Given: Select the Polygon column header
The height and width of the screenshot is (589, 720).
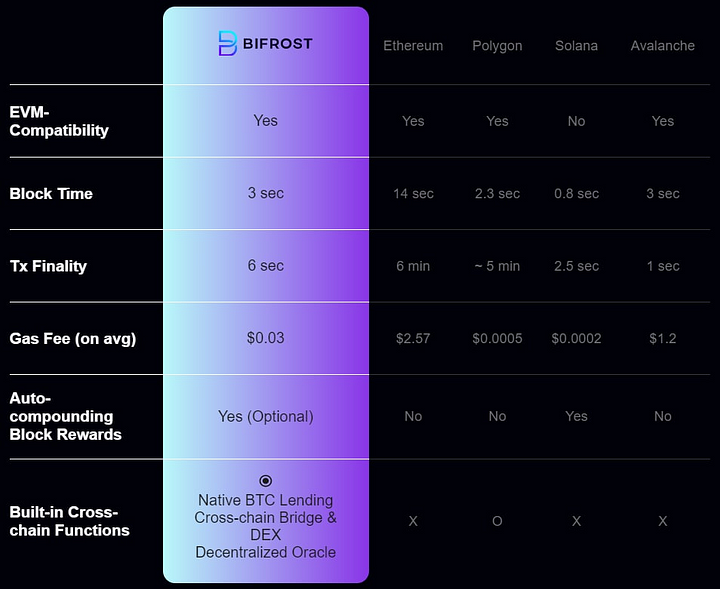Looking at the screenshot, I should [497, 46].
